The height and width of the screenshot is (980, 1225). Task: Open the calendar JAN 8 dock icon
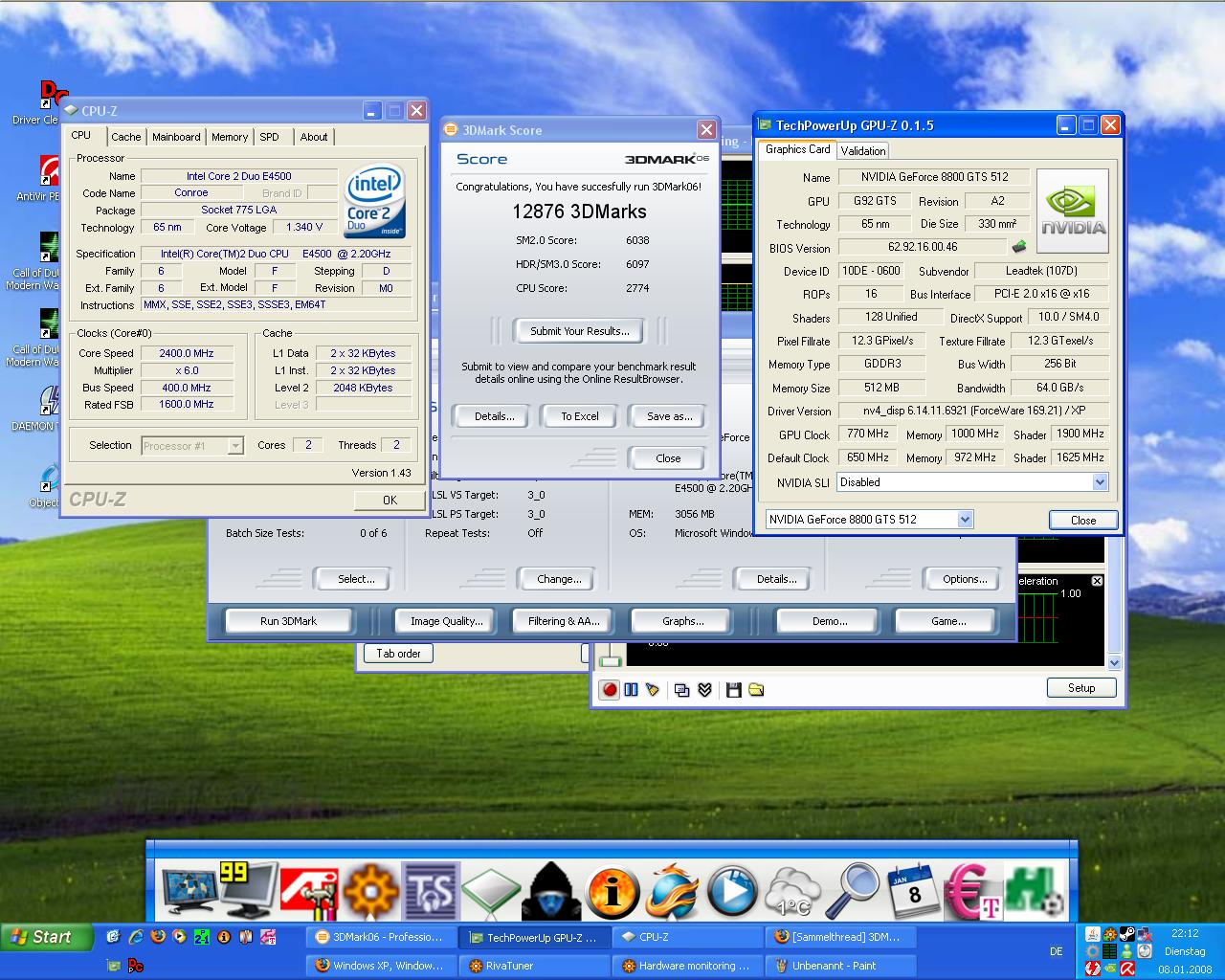pos(912,892)
